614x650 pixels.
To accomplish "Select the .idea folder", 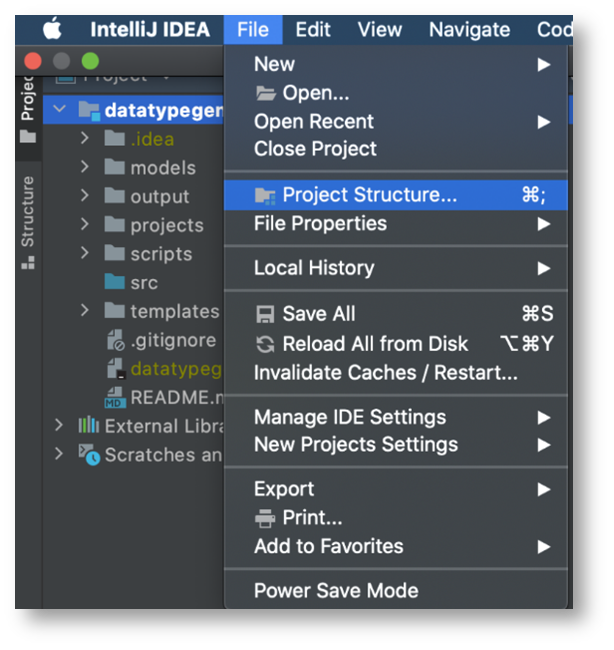I will pyautogui.click(x=152, y=139).
